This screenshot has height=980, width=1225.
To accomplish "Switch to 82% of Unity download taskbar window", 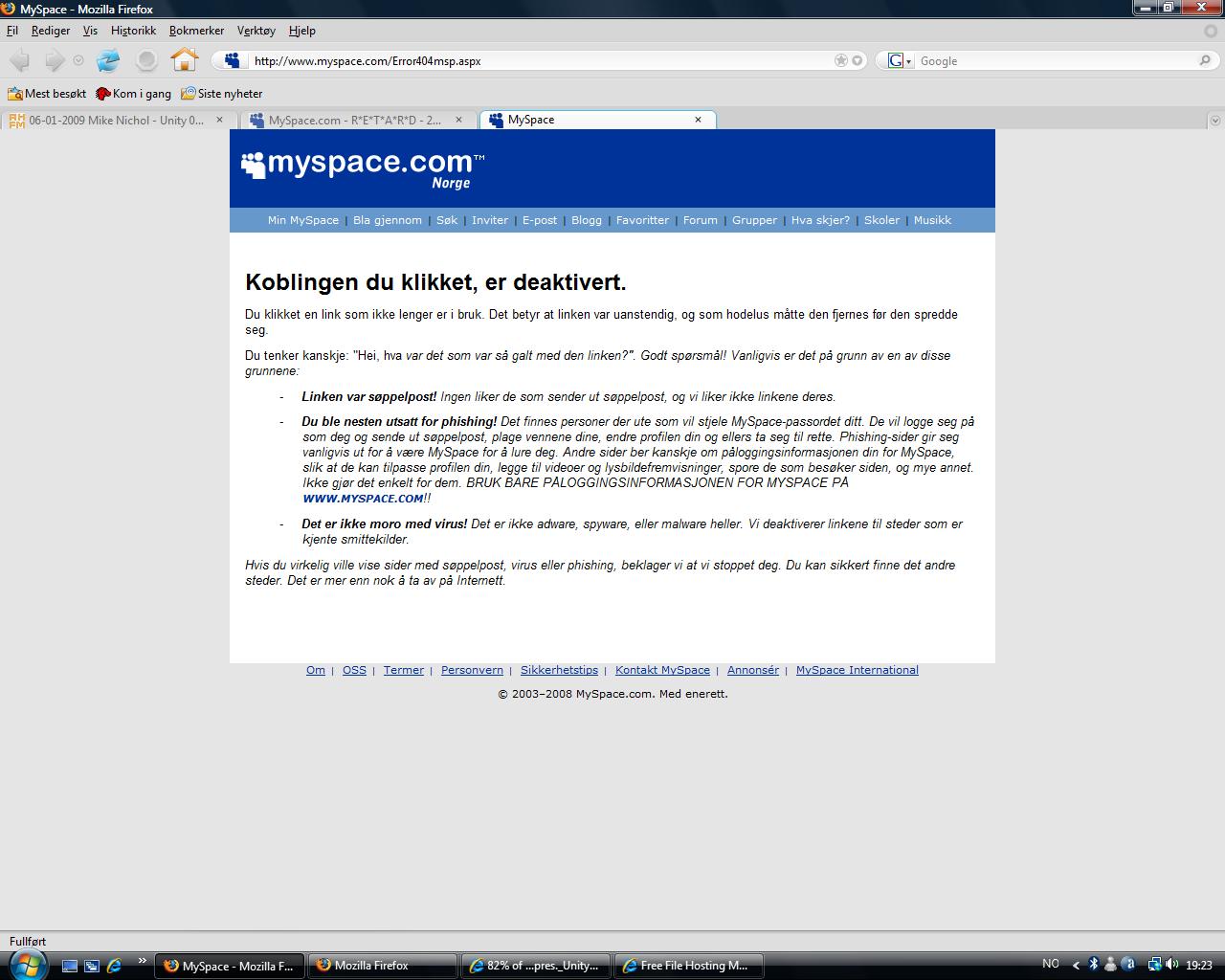I will coord(536,966).
